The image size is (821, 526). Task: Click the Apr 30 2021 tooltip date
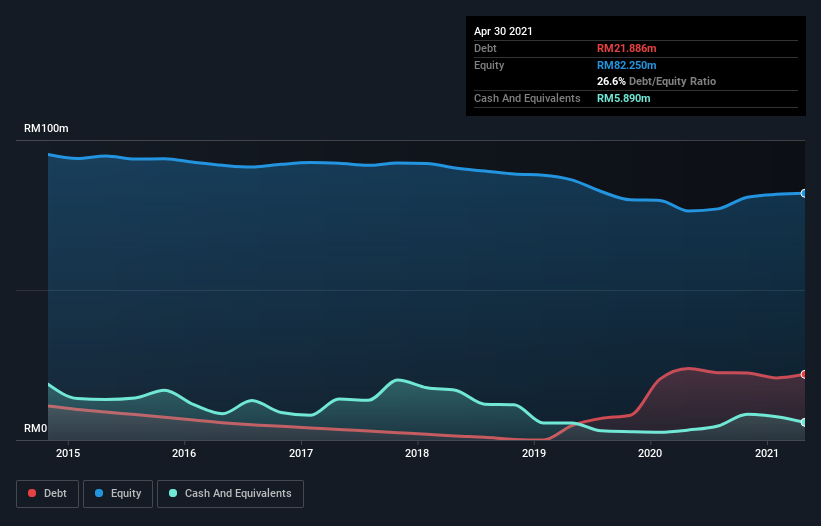(503, 31)
